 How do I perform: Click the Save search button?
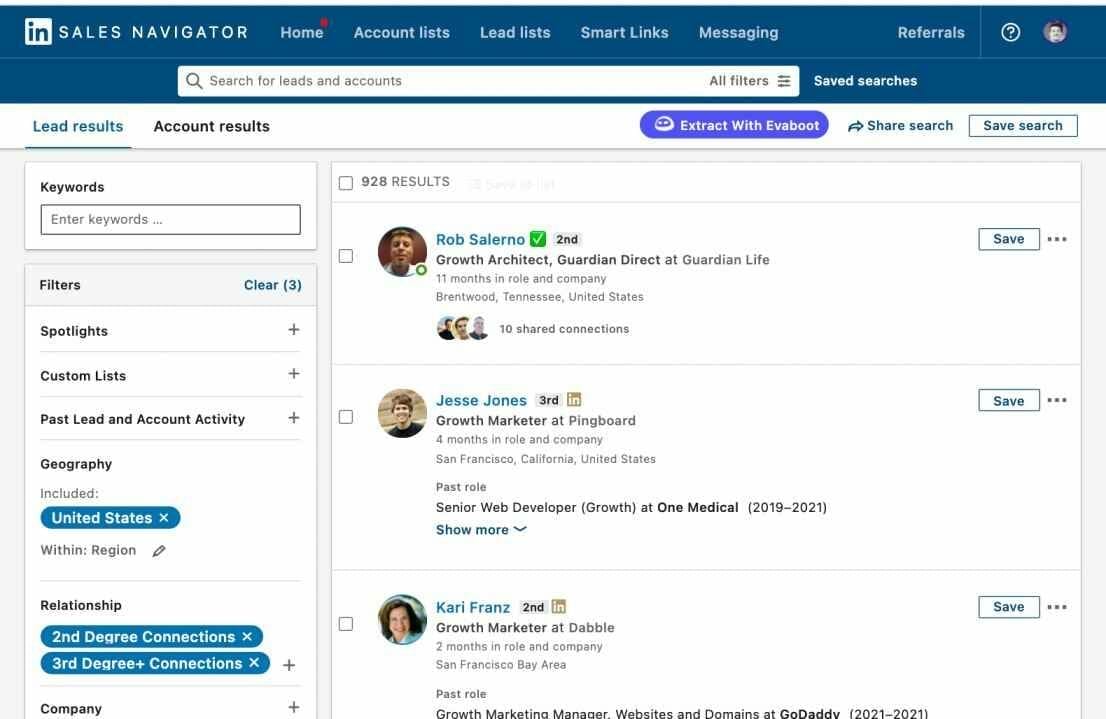[x=1022, y=126]
